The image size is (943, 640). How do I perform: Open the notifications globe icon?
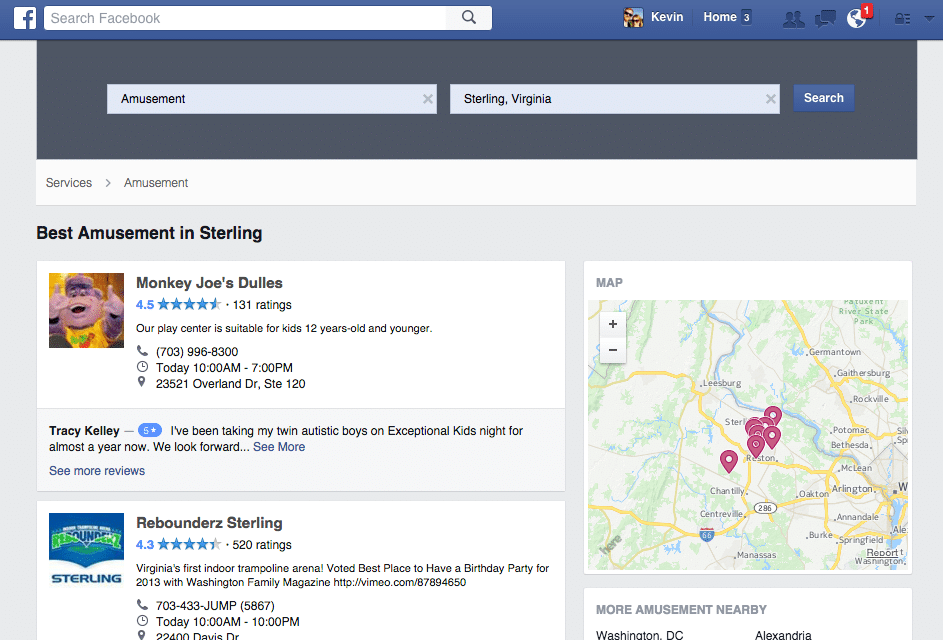[856, 18]
